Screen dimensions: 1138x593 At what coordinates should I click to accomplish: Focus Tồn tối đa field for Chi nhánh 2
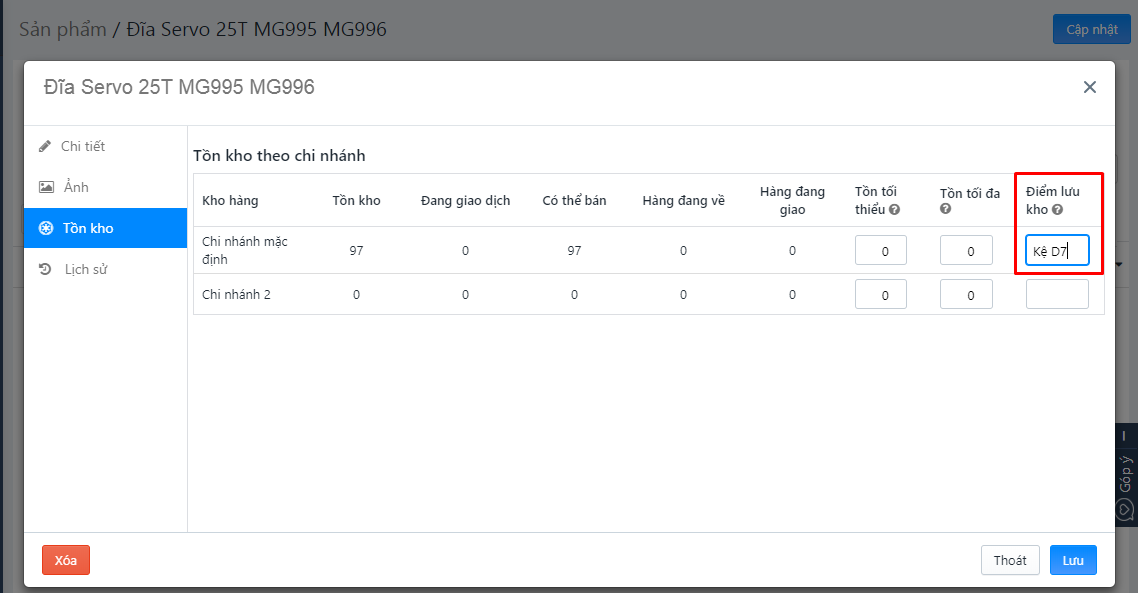pyautogui.click(x=965, y=295)
